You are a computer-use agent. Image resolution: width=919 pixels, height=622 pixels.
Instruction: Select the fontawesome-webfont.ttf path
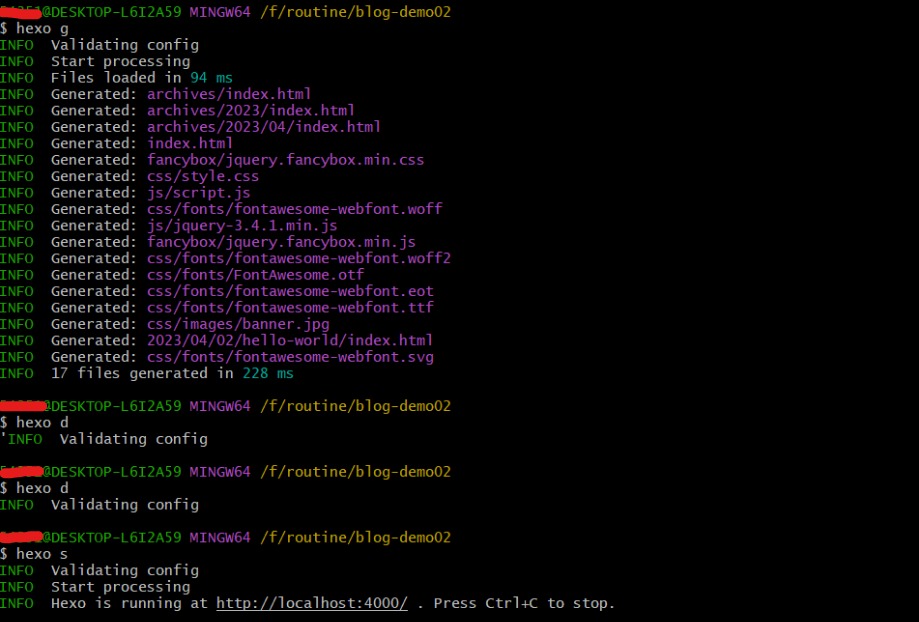coord(290,307)
